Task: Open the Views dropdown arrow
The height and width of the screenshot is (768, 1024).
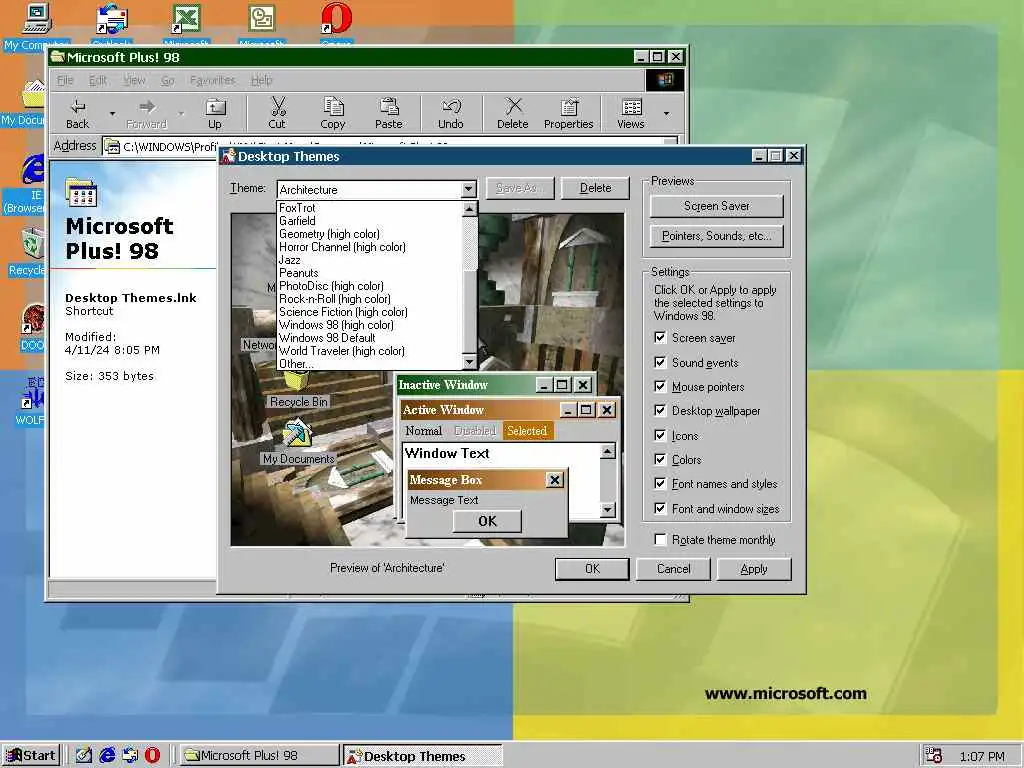Action: 666,113
